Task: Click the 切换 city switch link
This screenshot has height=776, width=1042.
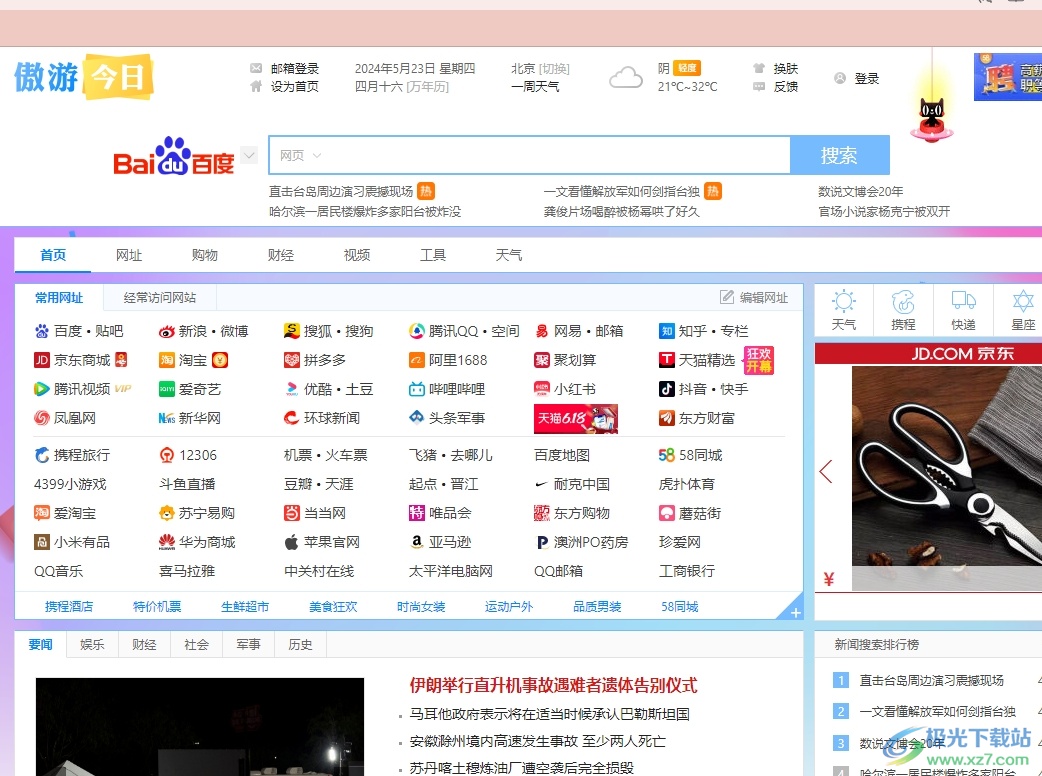Action: (554, 68)
